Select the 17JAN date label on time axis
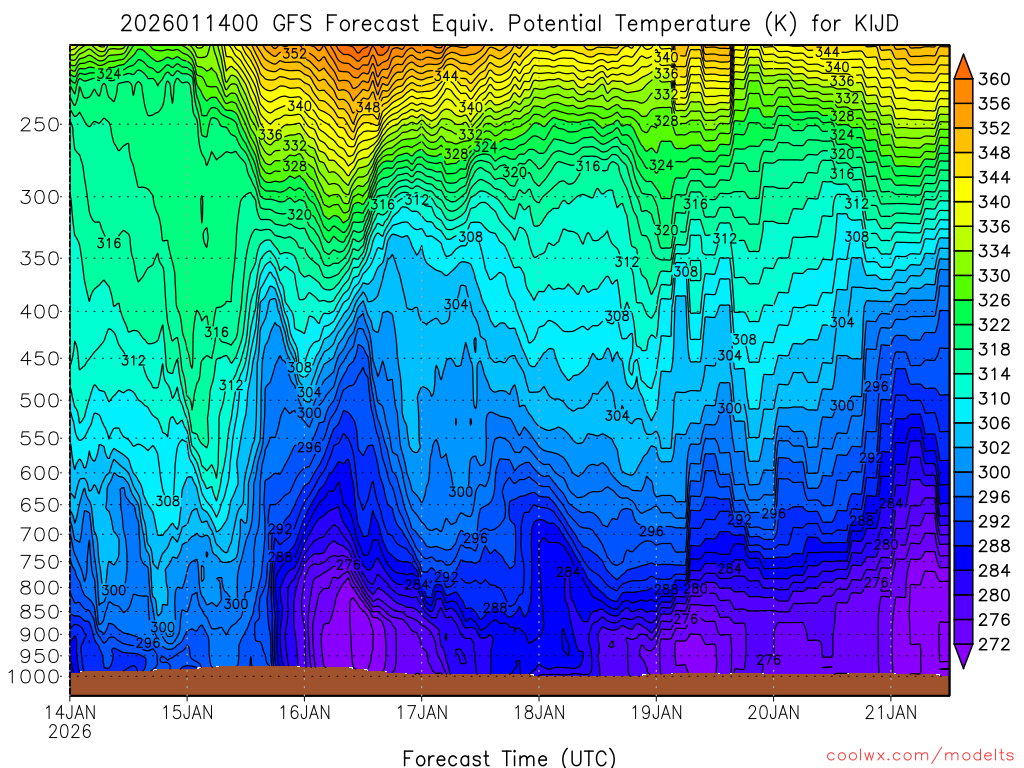 point(422,712)
